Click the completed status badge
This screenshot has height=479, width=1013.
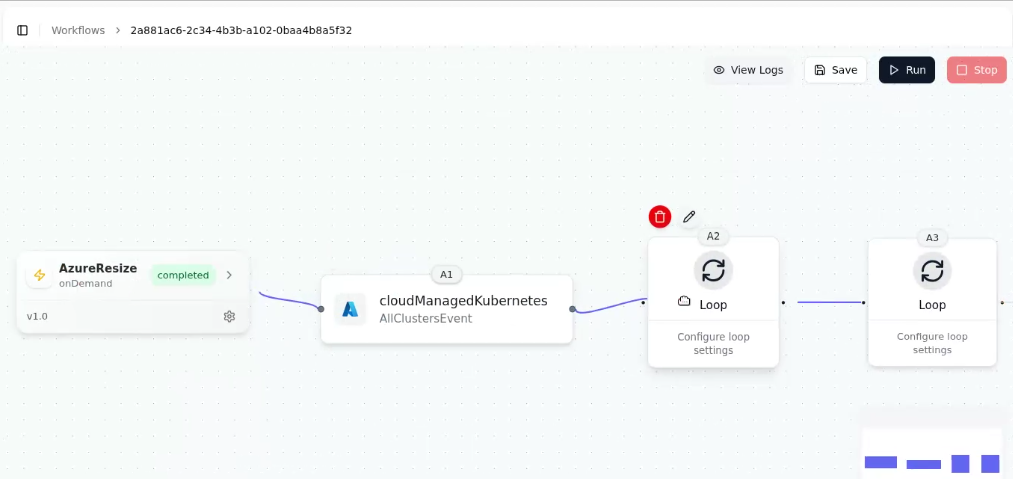183,275
